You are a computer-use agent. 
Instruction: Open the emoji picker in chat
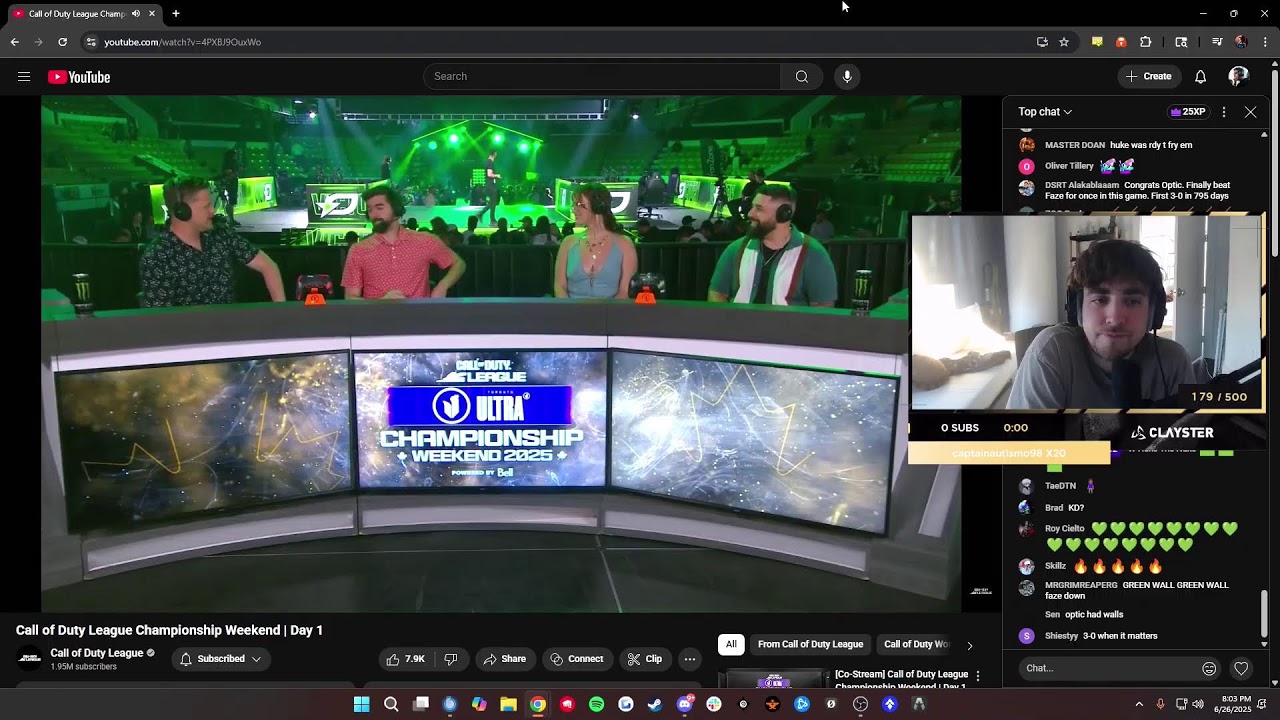pos(1209,668)
